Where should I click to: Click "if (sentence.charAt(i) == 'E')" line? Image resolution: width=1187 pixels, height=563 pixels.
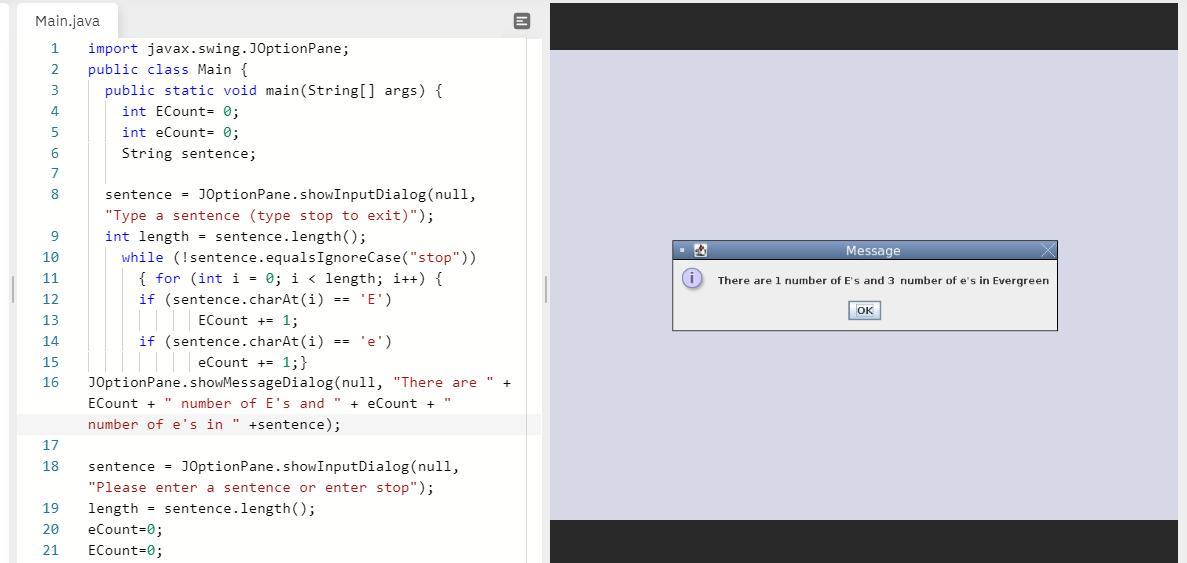(x=266, y=300)
